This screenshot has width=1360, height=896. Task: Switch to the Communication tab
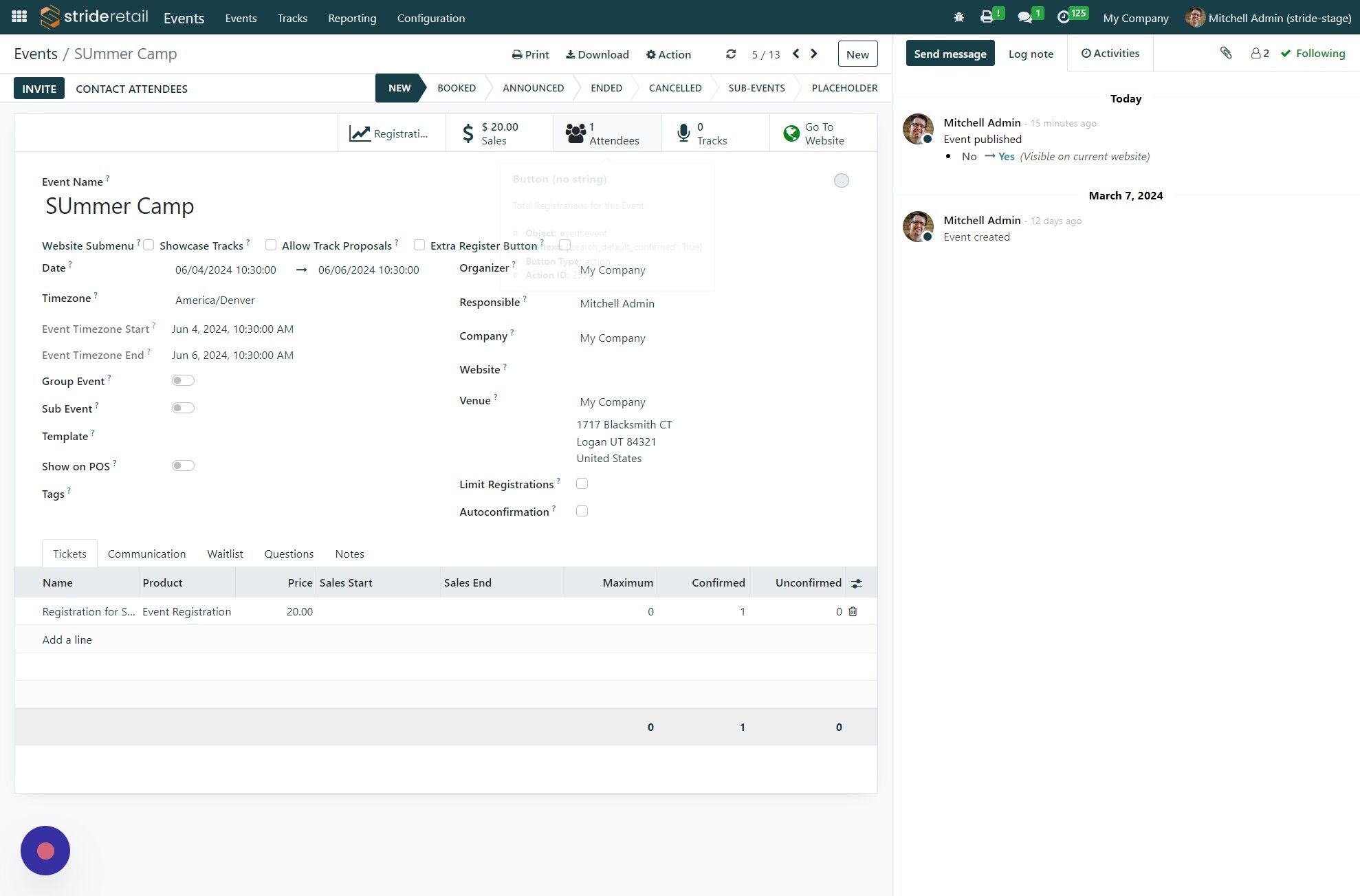click(x=146, y=554)
